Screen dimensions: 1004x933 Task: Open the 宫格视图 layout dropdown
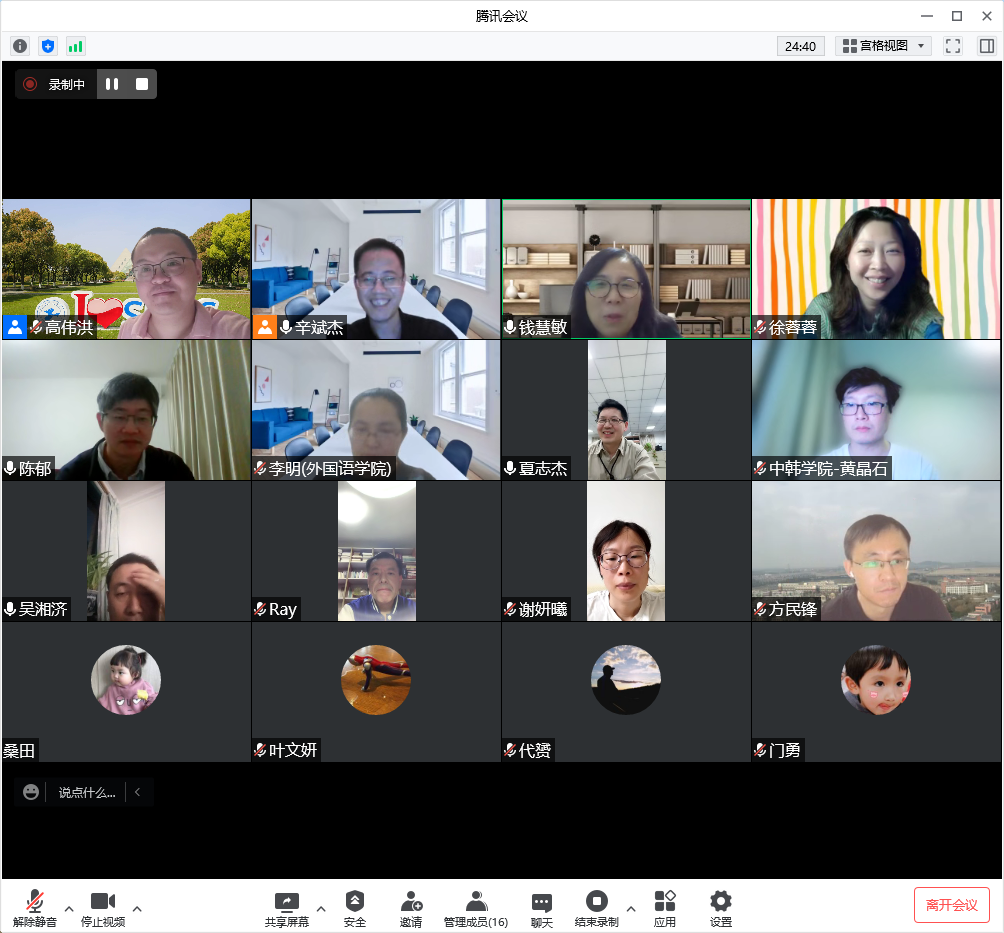(884, 46)
